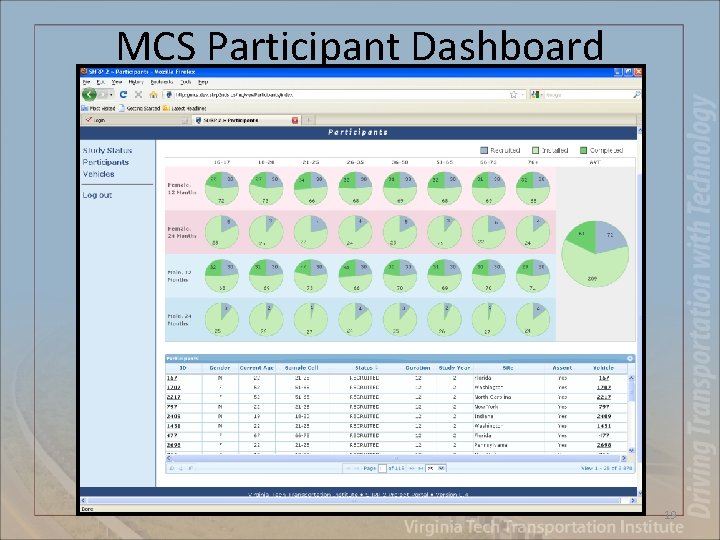The height and width of the screenshot is (540, 720).
Task: Go to next page in grid pager
Action: (412, 468)
